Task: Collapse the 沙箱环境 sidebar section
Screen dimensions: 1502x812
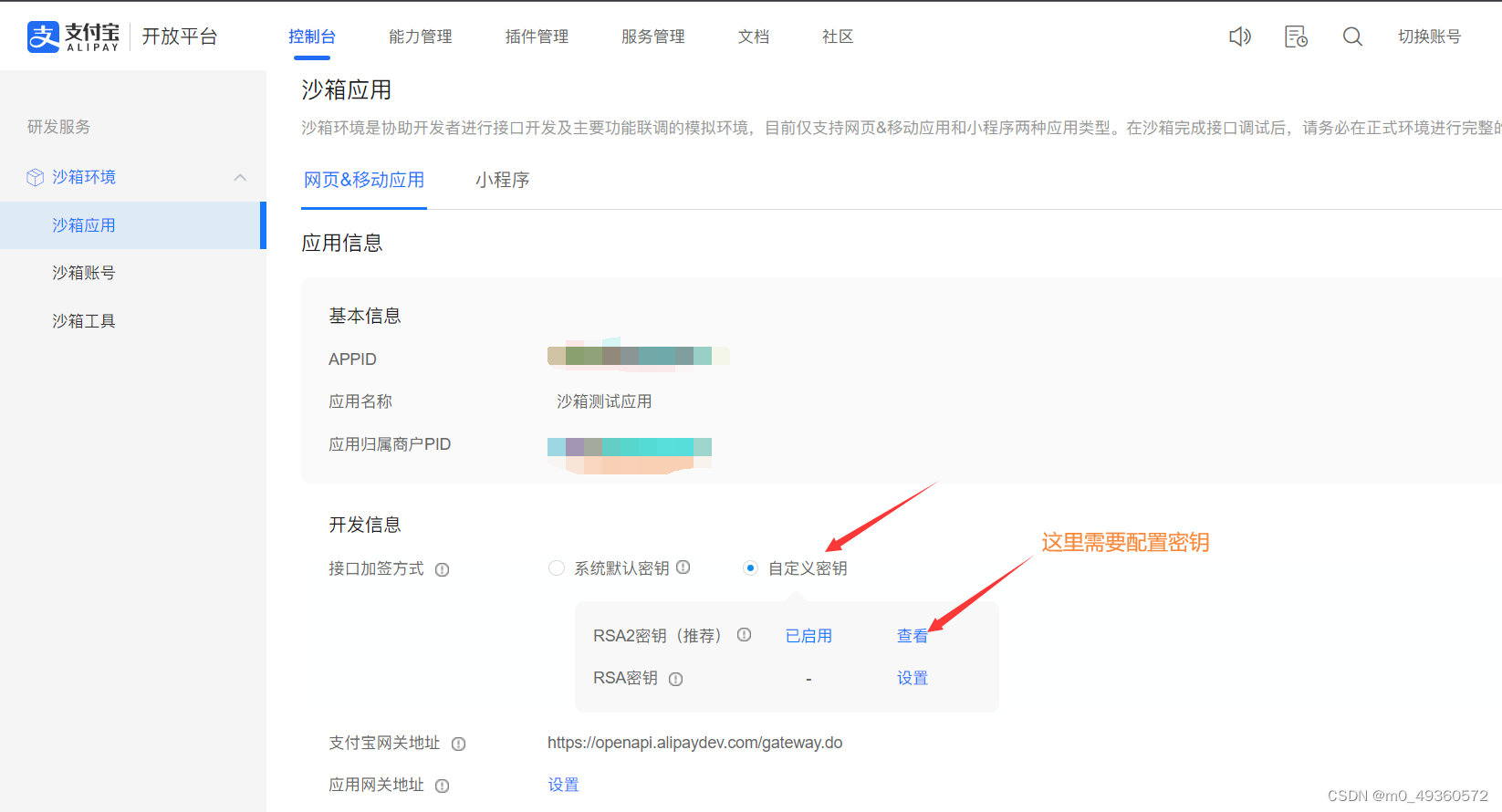Action: pyautogui.click(x=240, y=177)
